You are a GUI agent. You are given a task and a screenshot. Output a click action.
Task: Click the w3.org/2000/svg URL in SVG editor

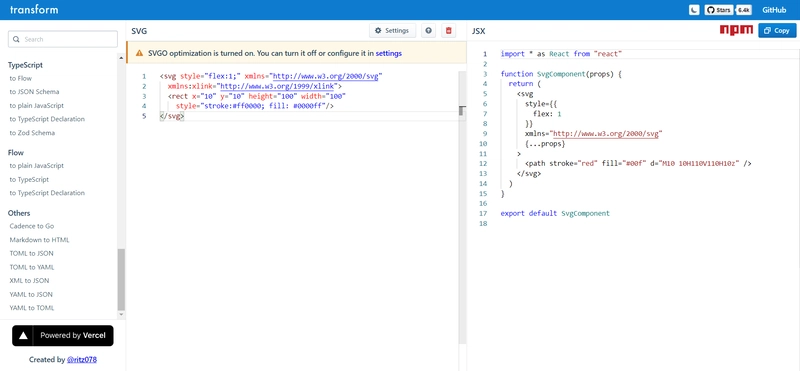(x=326, y=76)
